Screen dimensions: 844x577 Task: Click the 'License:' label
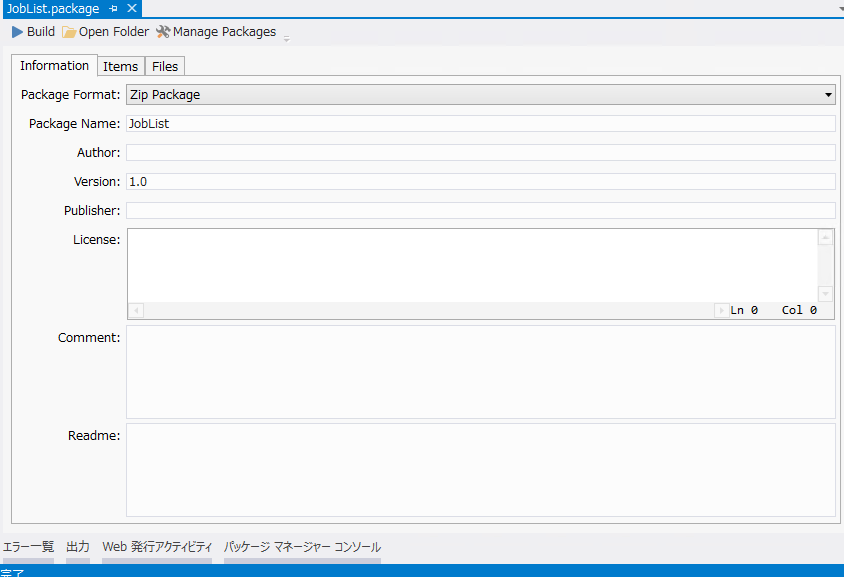(97, 240)
